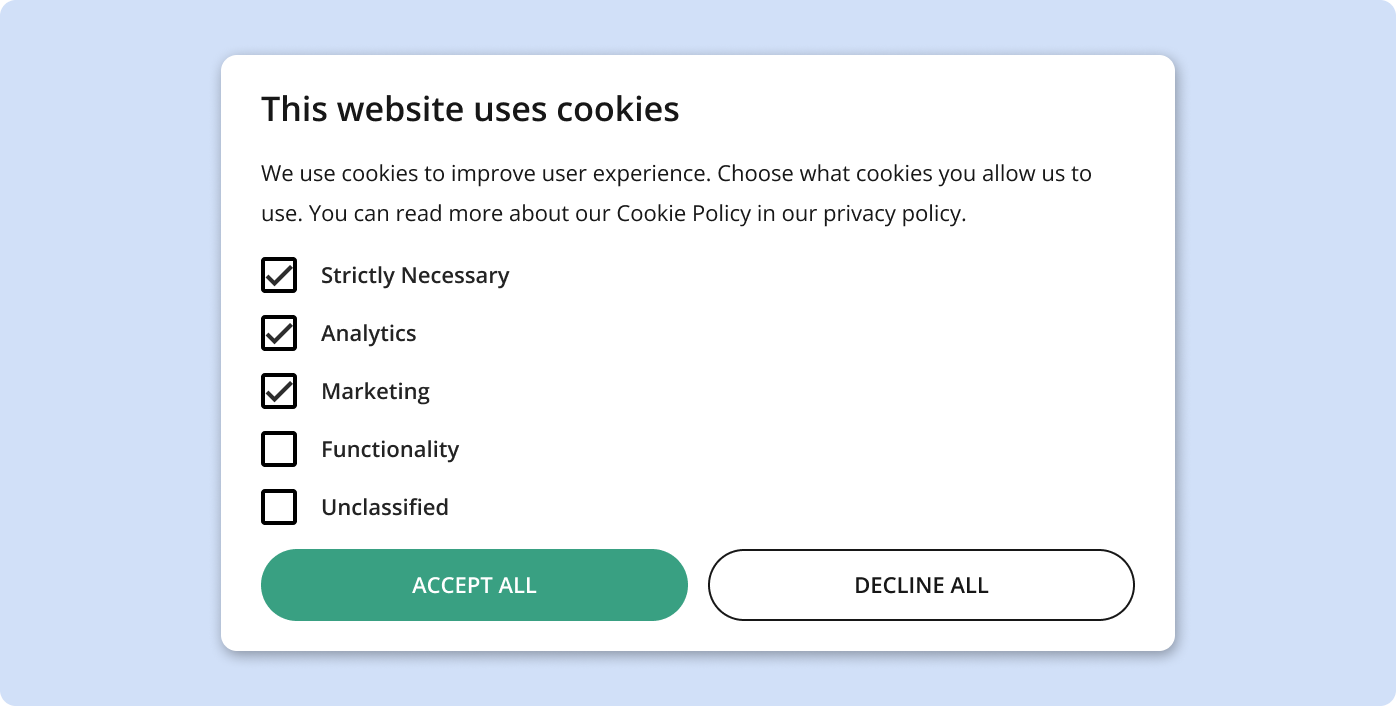The width and height of the screenshot is (1396, 706).
Task: Click the Analytics label text
Action: coord(368,333)
